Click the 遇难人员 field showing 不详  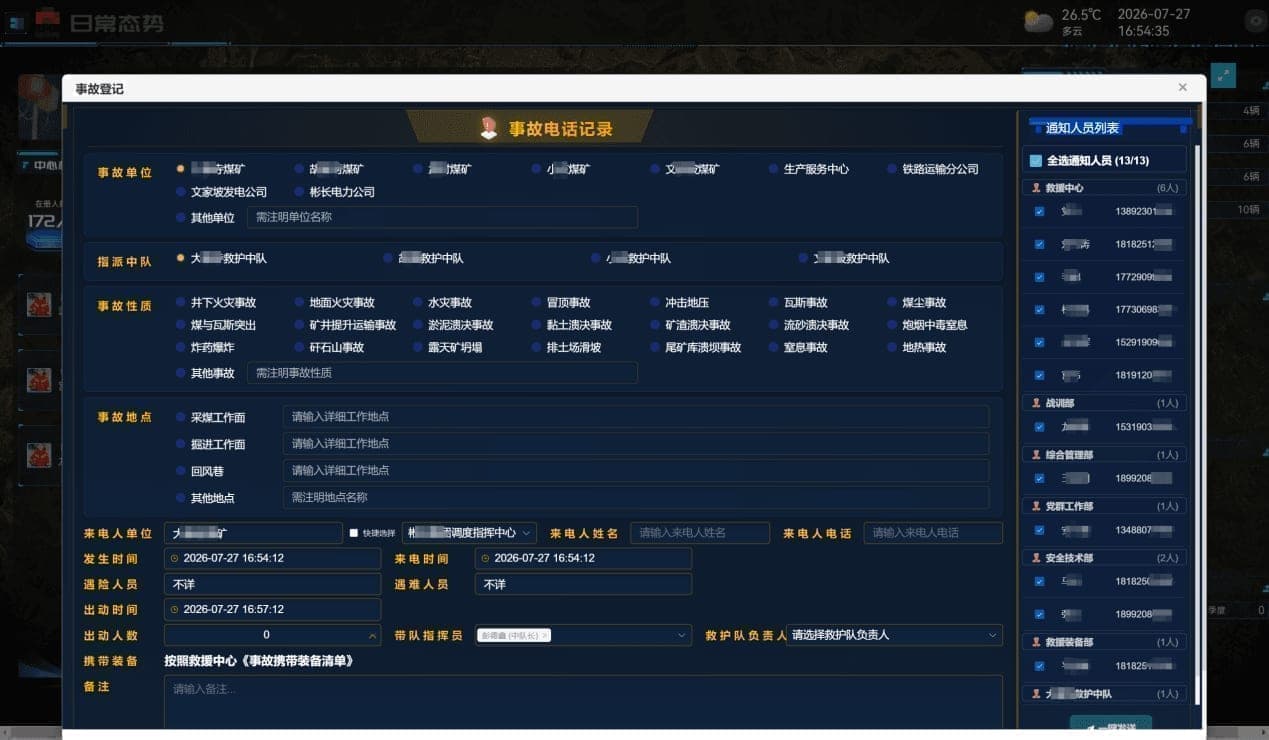(x=583, y=584)
